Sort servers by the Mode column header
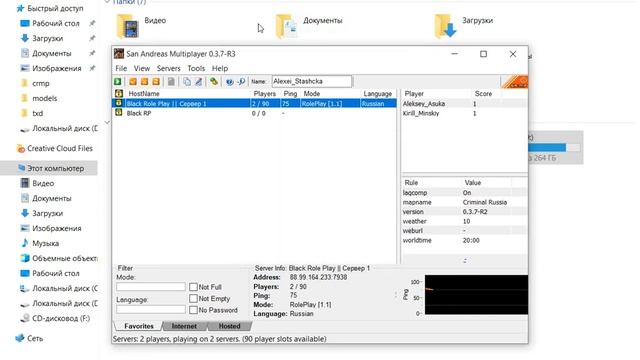The height and width of the screenshot is (360, 640). point(330,93)
